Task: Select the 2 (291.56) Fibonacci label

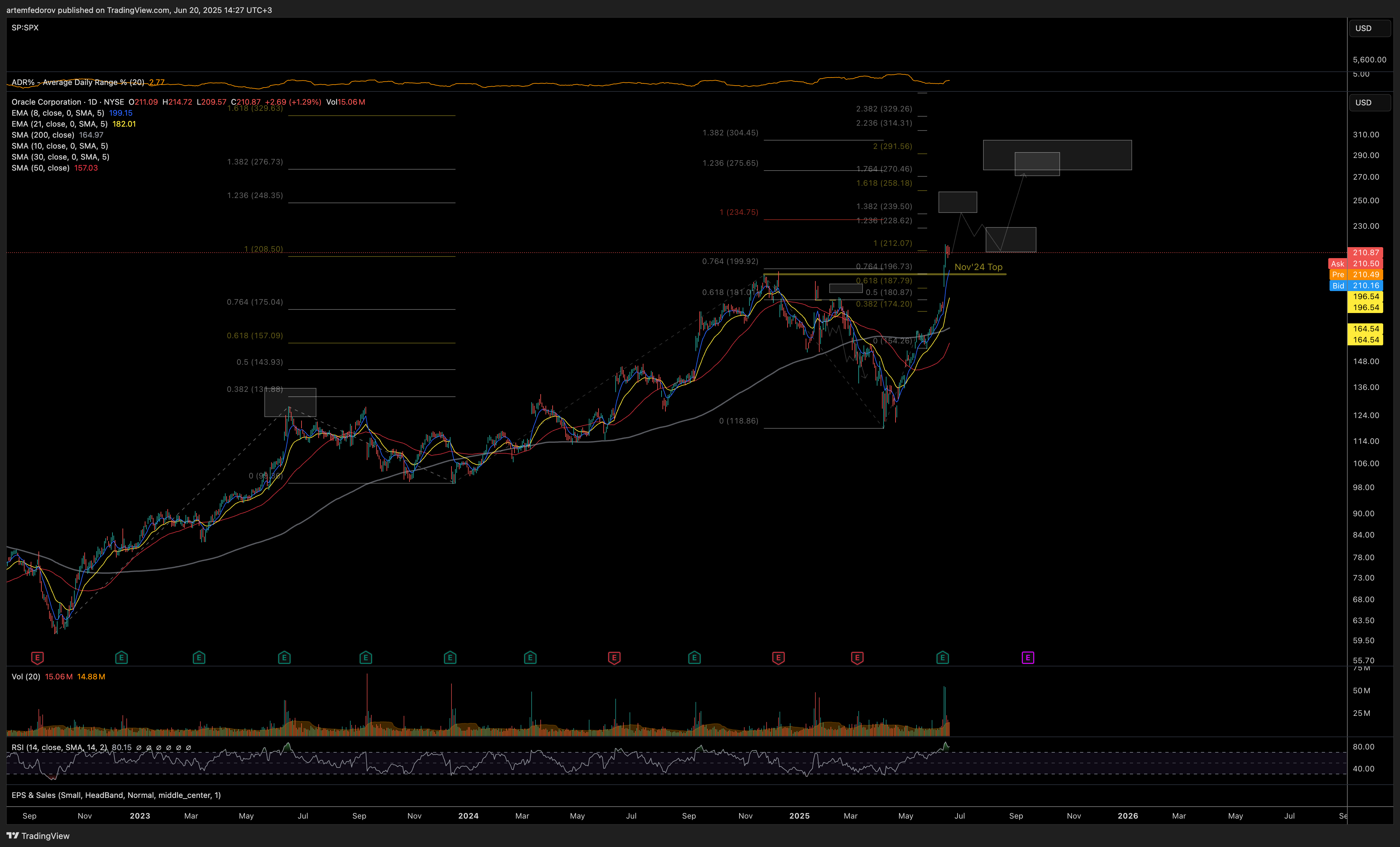Action: click(x=893, y=147)
